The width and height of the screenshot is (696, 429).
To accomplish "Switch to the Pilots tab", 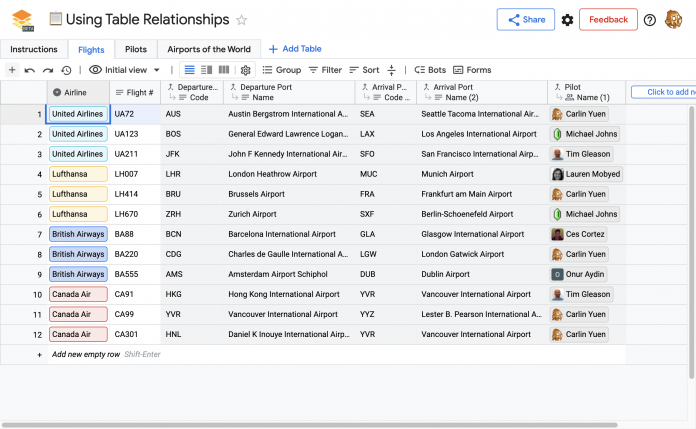I will click(x=135, y=48).
